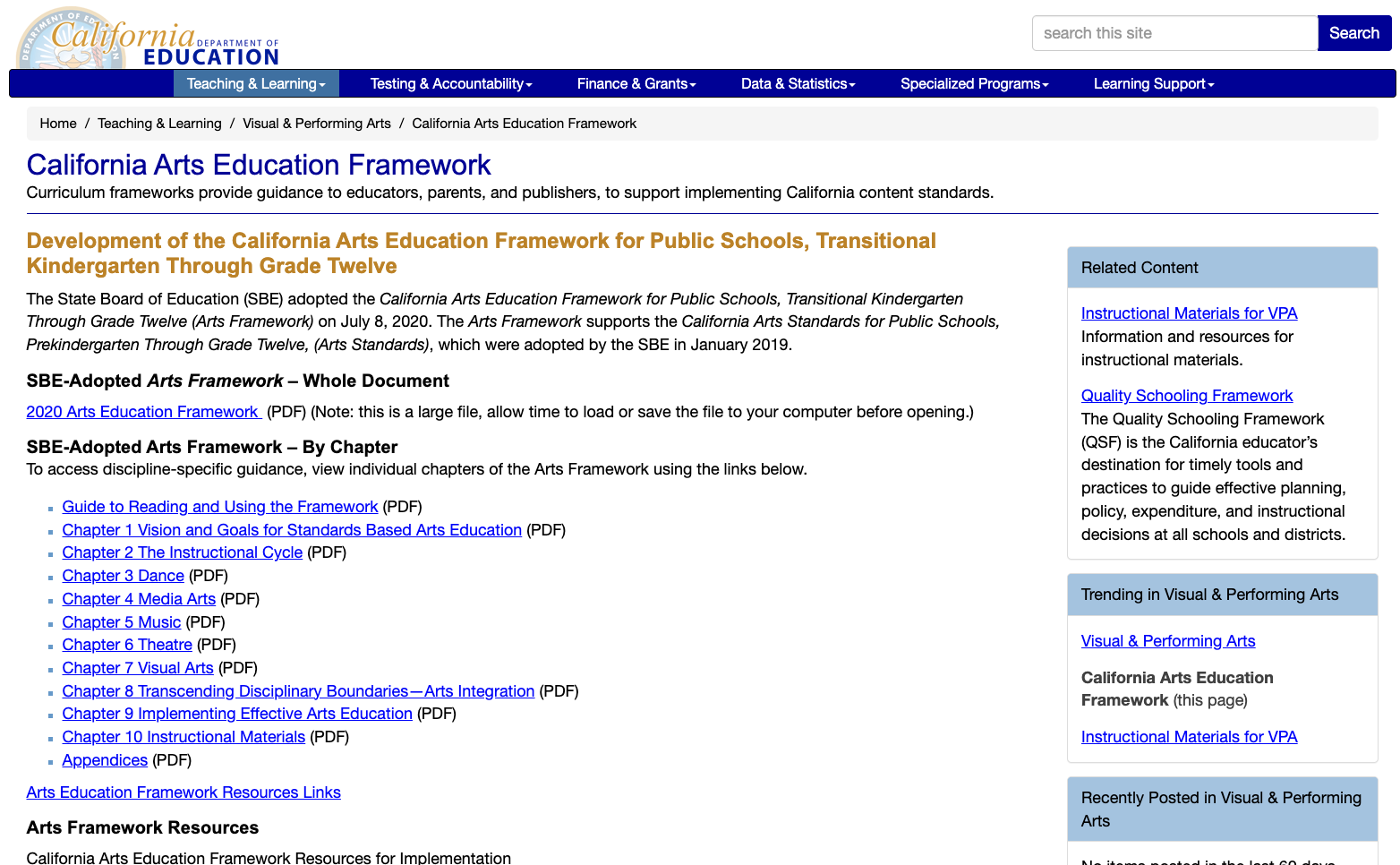Viewport: 1400px width, 865px height.
Task: Expand the Testing & Accountability menu
Action: pyautogui.click(x=451, y=83)
